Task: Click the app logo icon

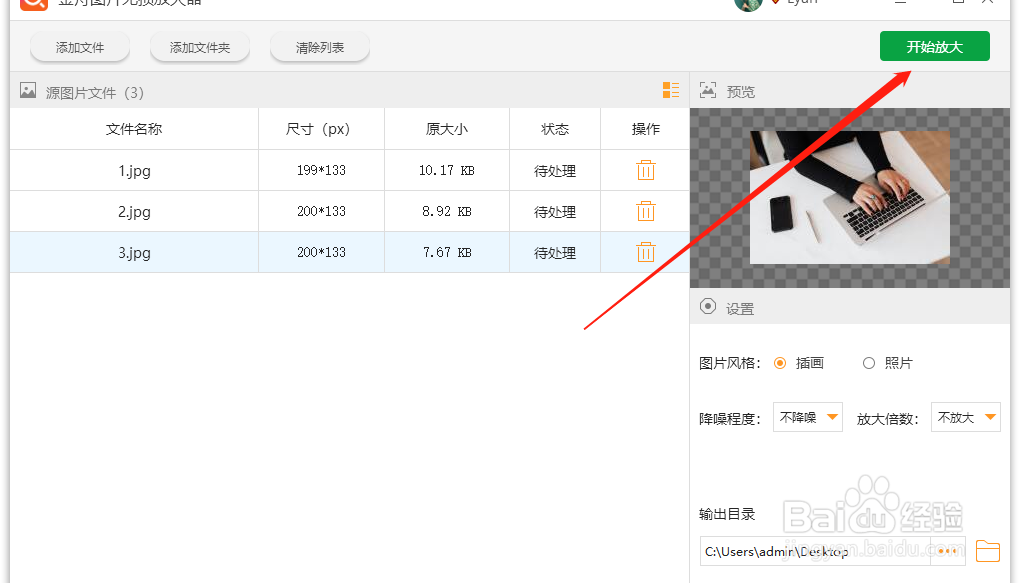Action: [x=34, y=3]
